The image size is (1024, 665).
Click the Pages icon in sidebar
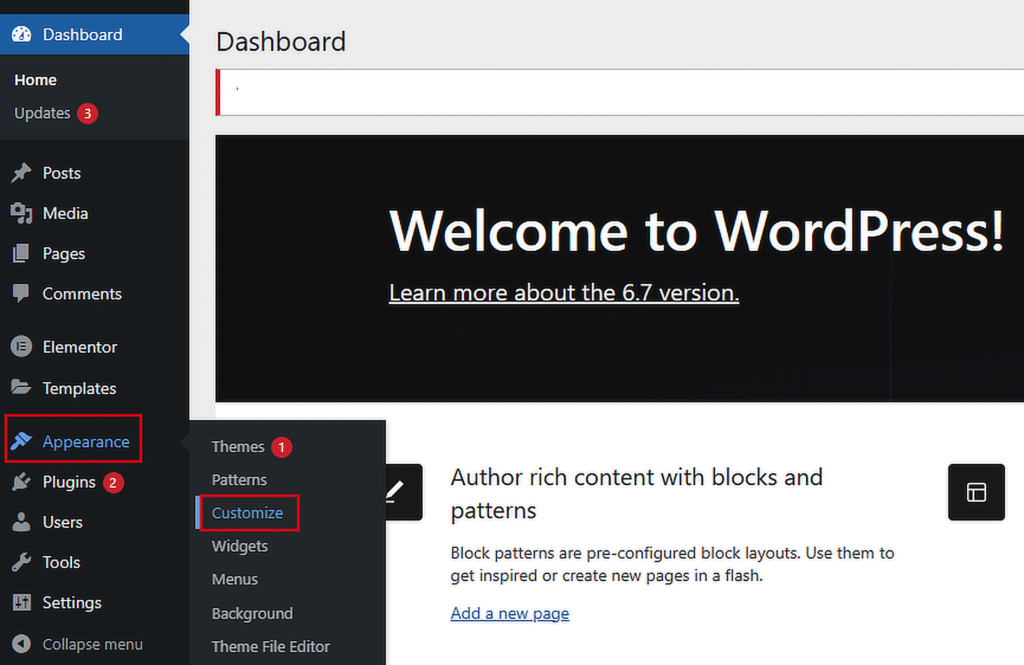point(21,253)
